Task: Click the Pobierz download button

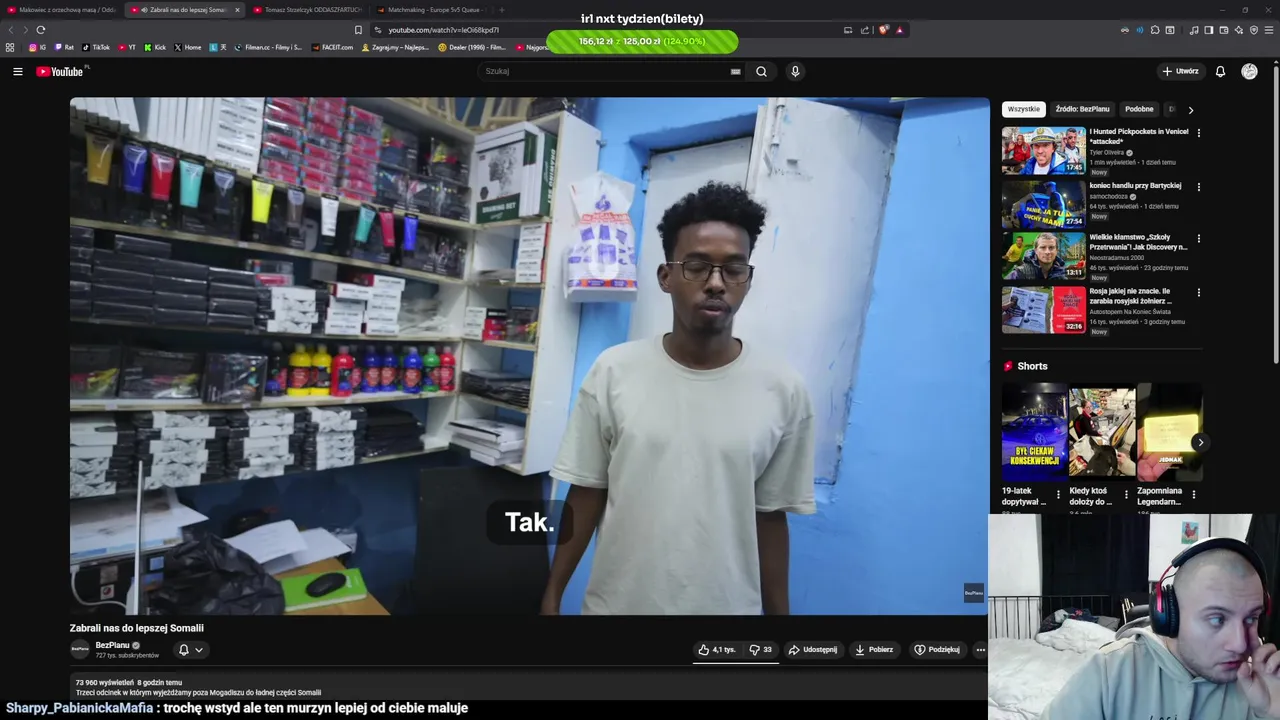Action: 874,650
